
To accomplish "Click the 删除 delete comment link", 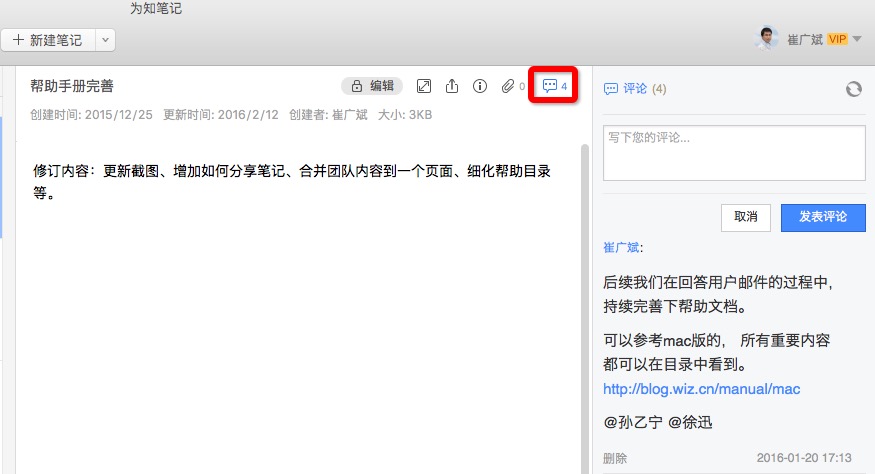I will [x=615, y=458].
